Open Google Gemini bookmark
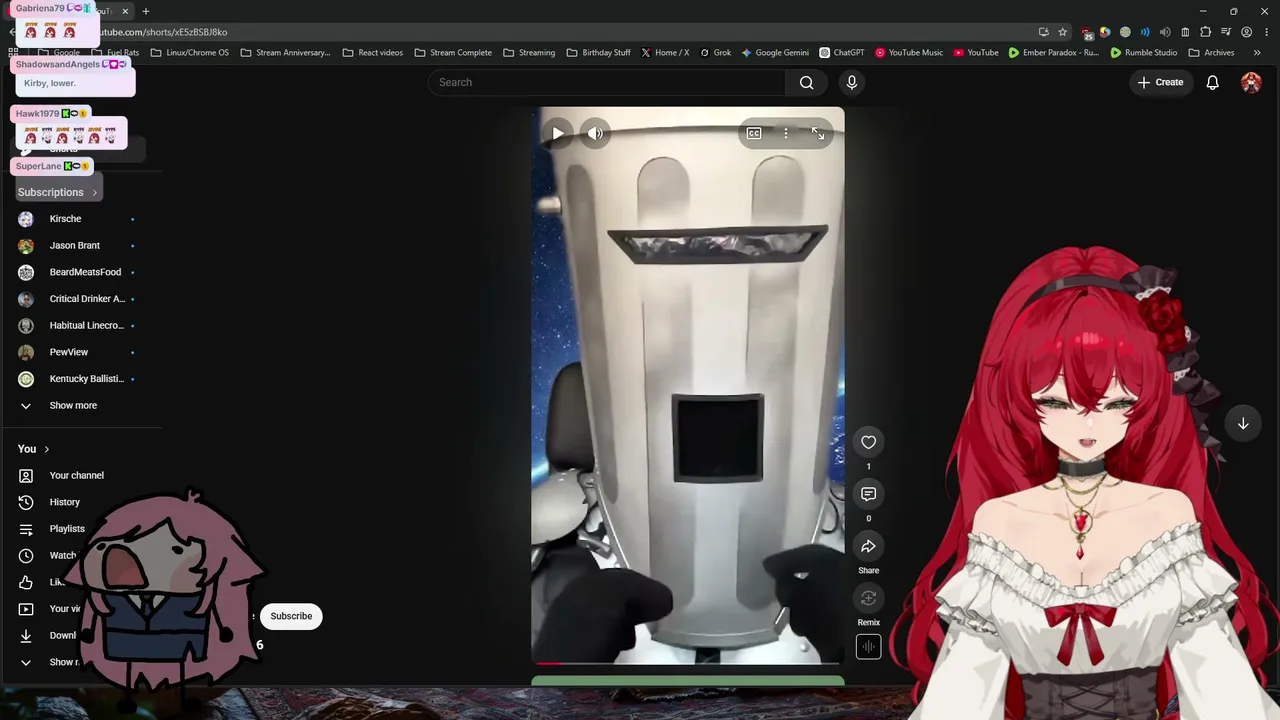 (x=775, y=53)
